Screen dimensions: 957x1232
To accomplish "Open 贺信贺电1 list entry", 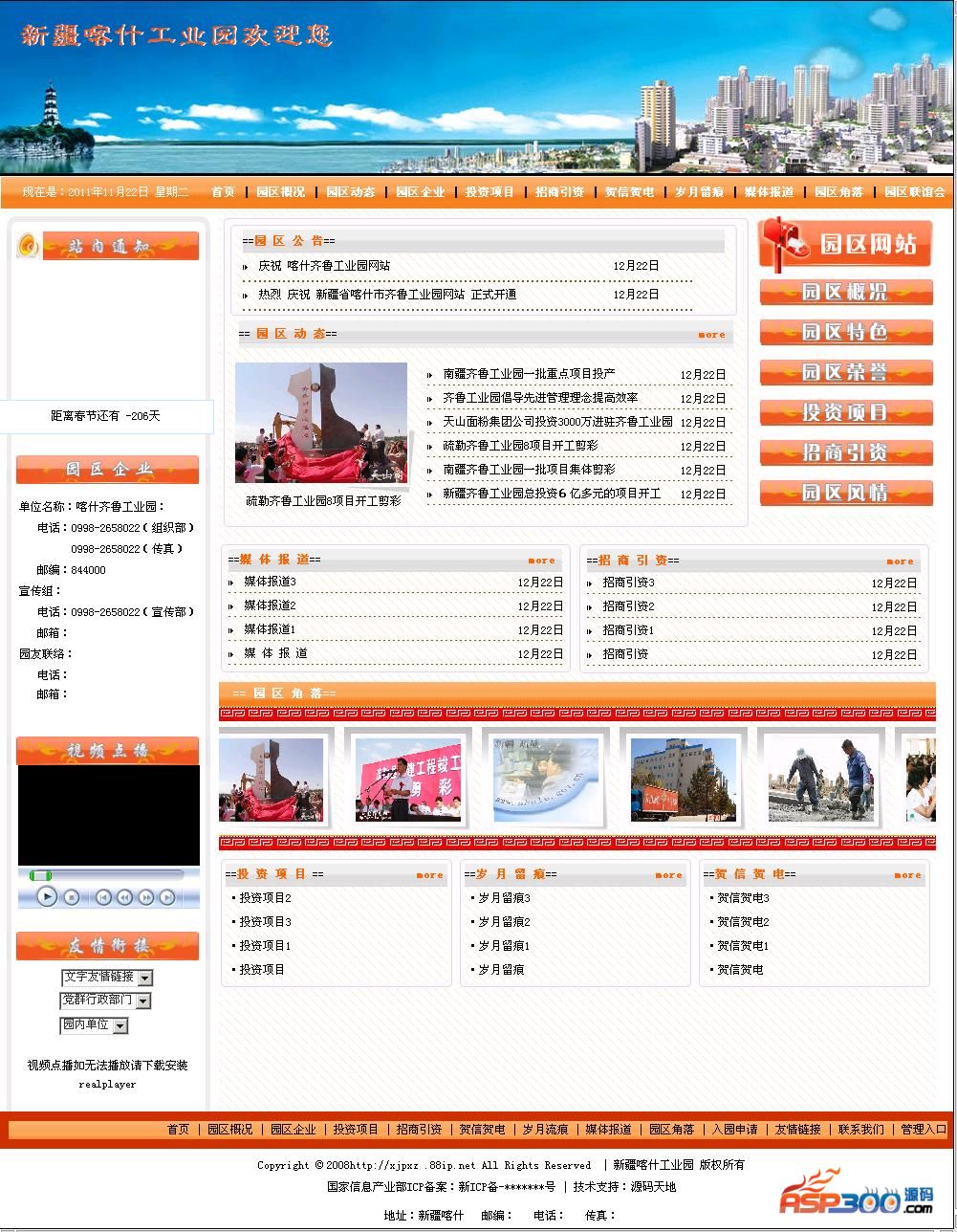I will click(x=743, y=946).
